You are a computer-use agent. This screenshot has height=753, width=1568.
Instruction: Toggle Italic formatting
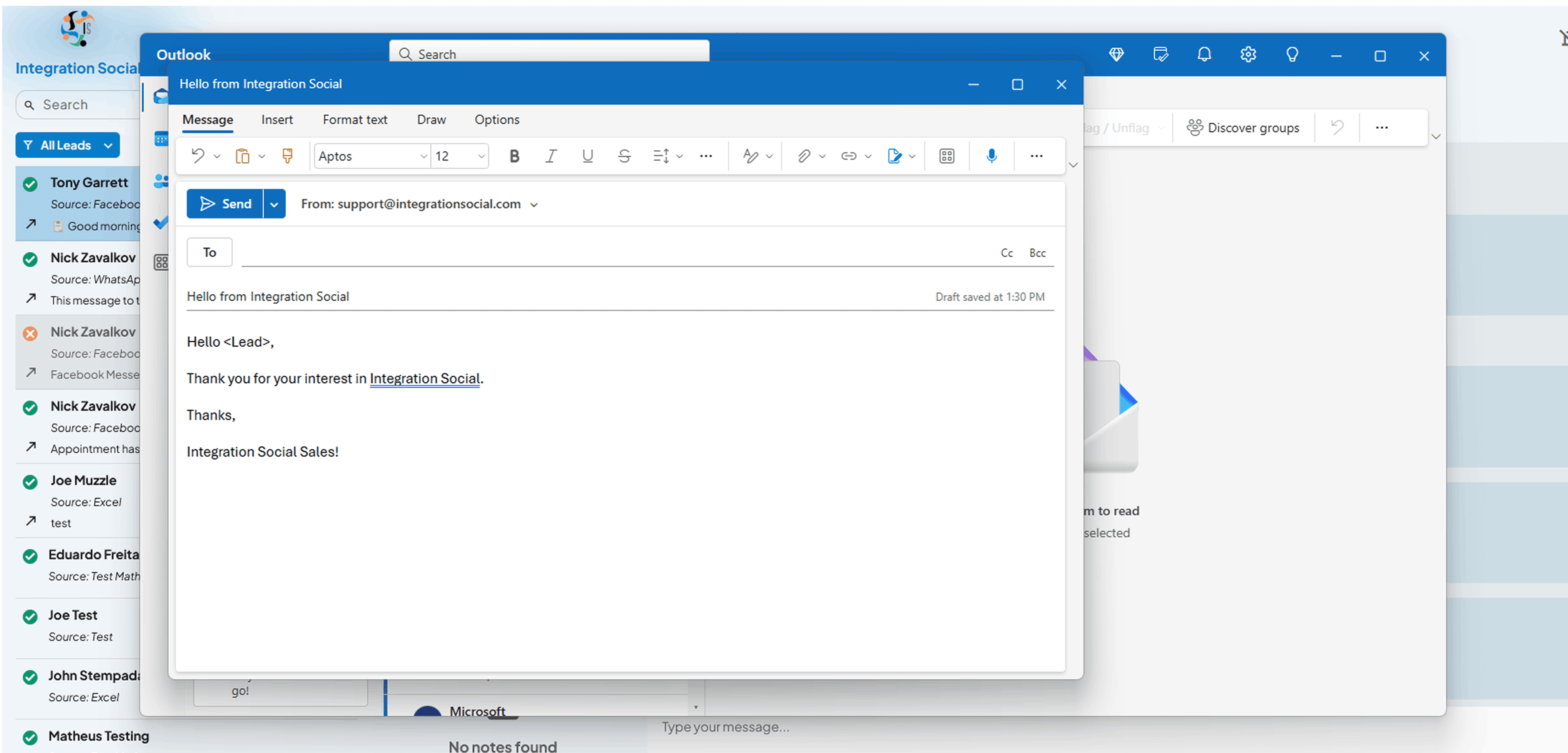pos(551,156)
